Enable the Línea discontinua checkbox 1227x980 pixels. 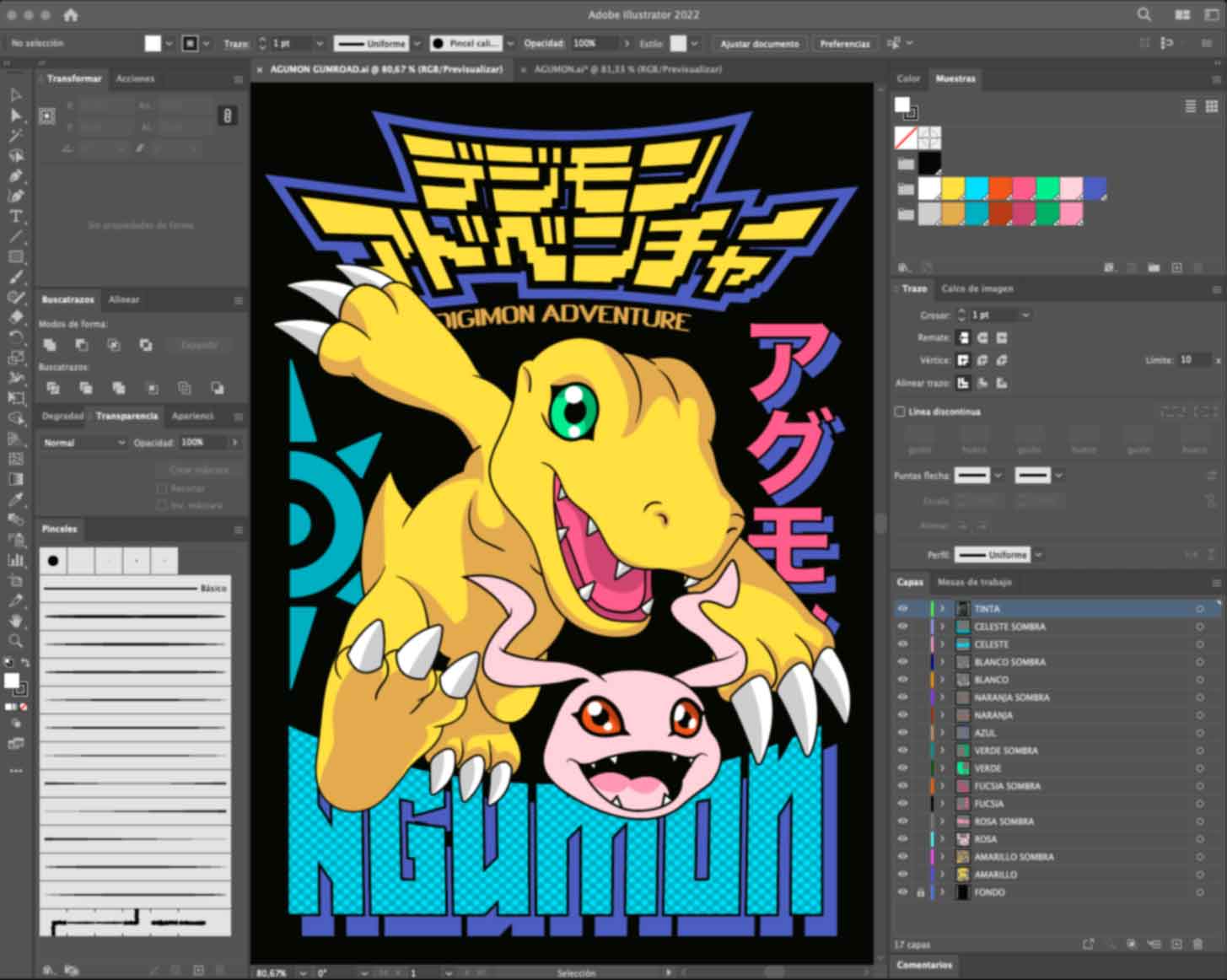[899, 412]
